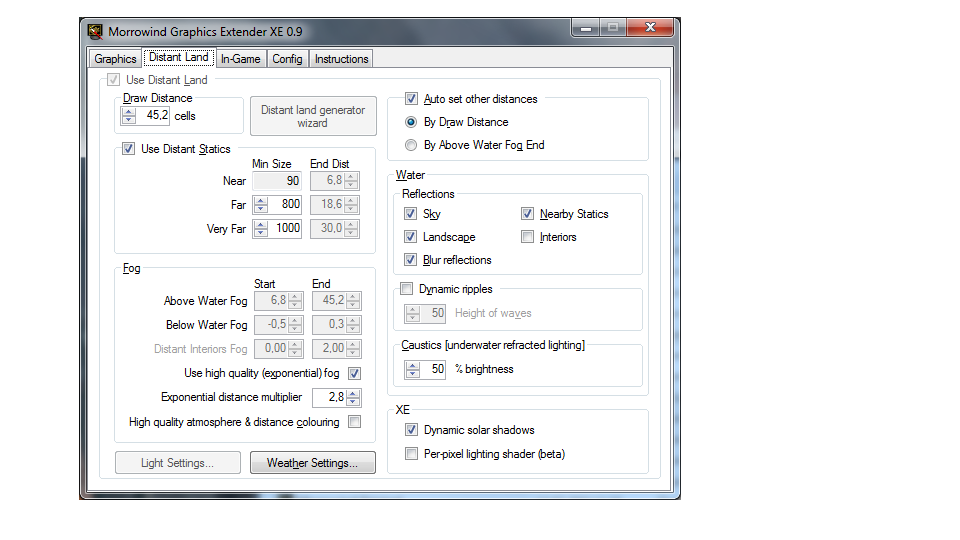Click the Draw Distance cells stepper arrows
This screenshot has height=540, width=960.
[x=129, y=115]
